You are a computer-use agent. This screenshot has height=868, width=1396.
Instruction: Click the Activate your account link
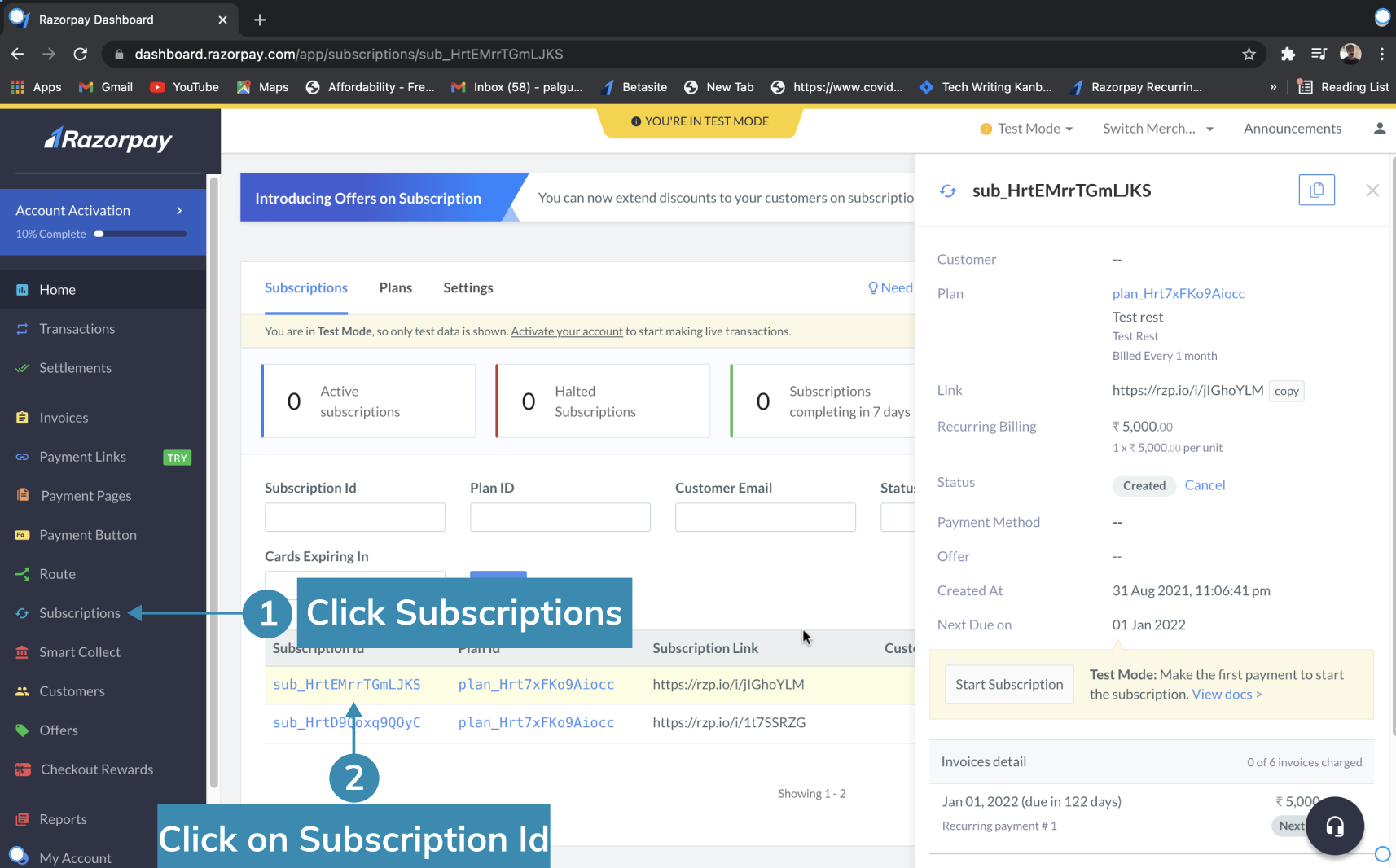click(x=567, y=331)
